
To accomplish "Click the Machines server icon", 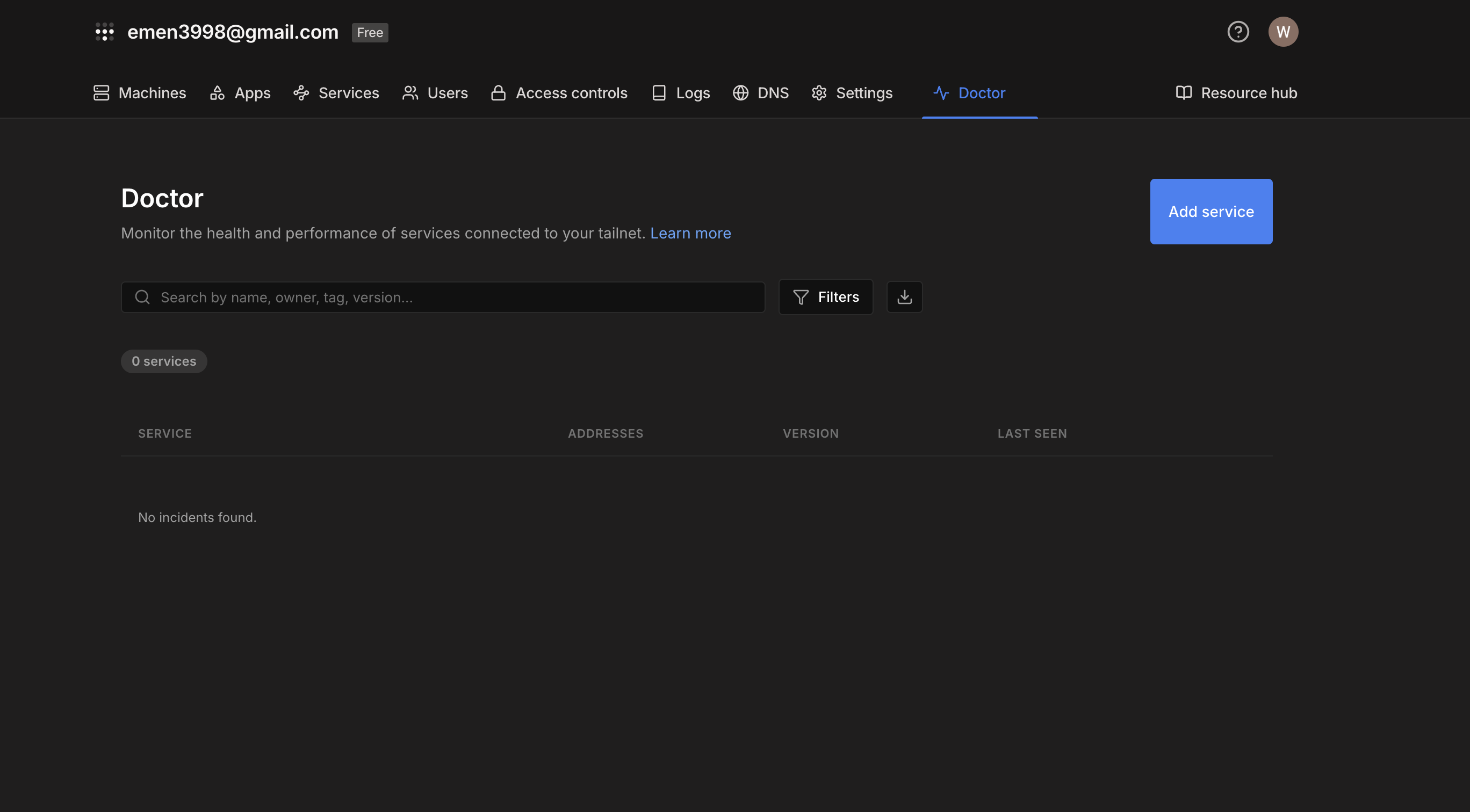I will pyautogui.click(x=101, y=93).
